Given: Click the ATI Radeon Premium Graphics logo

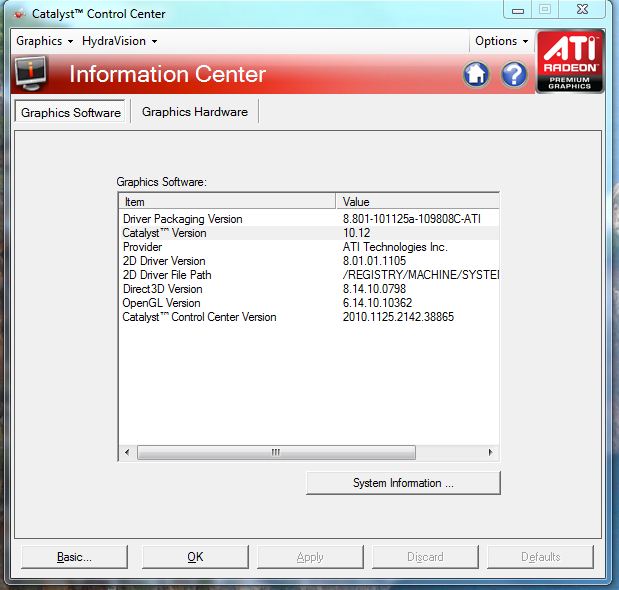Looking at the screenshot, I should coord(570,61).
